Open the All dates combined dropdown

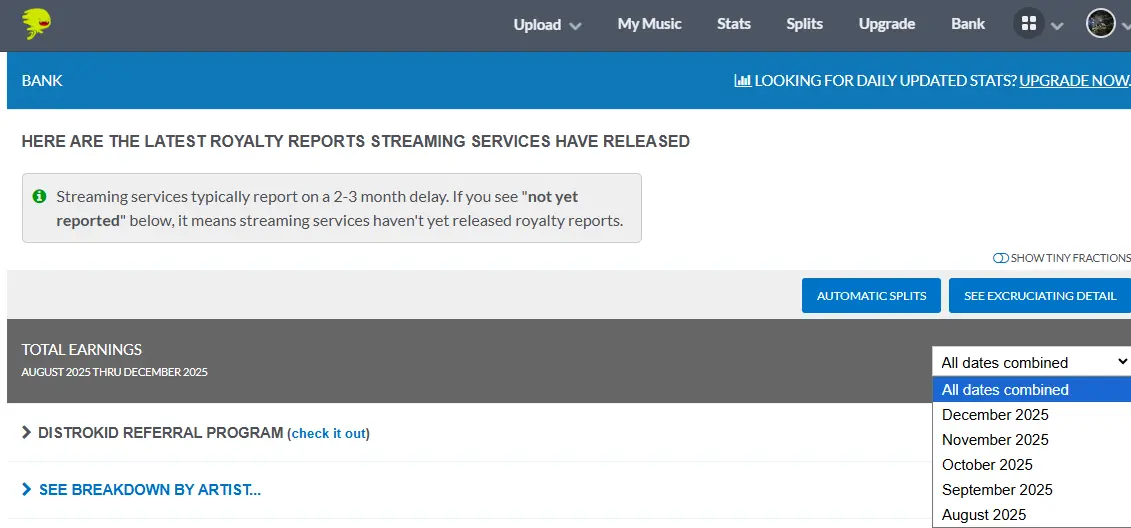coord(1031,362)
